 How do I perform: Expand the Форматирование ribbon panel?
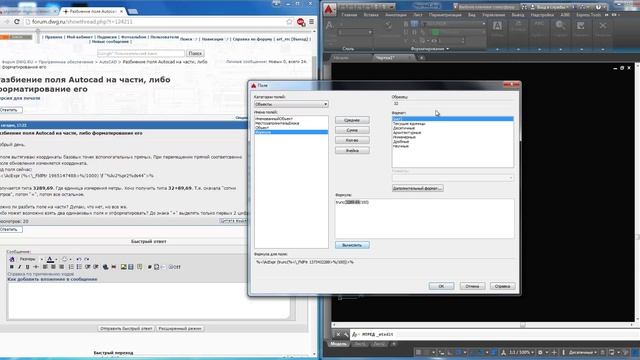pos(429,49)
